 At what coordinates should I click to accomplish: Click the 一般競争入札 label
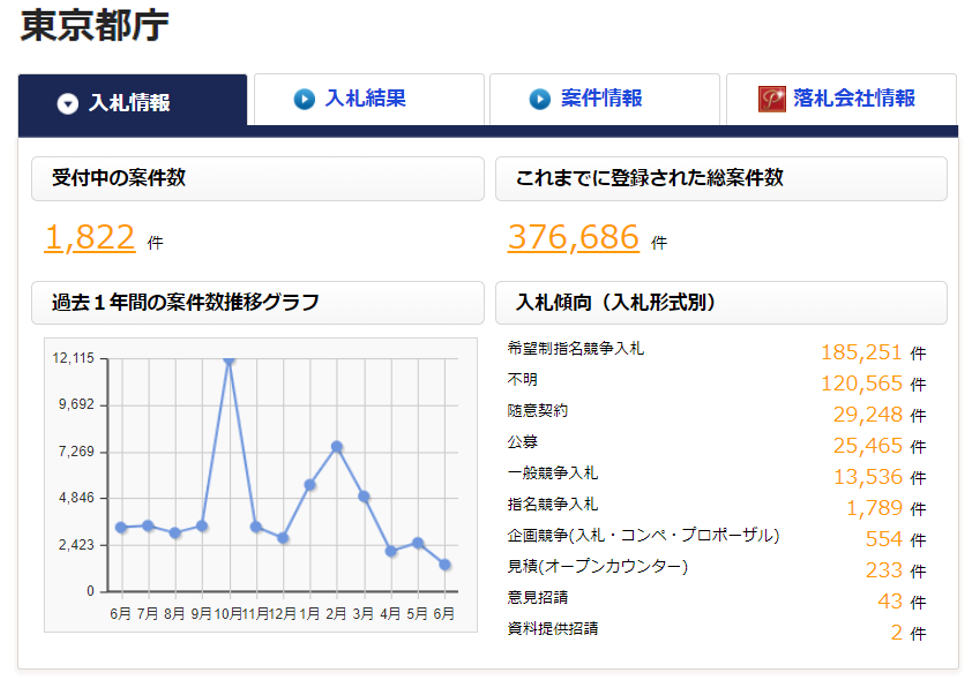552,473
